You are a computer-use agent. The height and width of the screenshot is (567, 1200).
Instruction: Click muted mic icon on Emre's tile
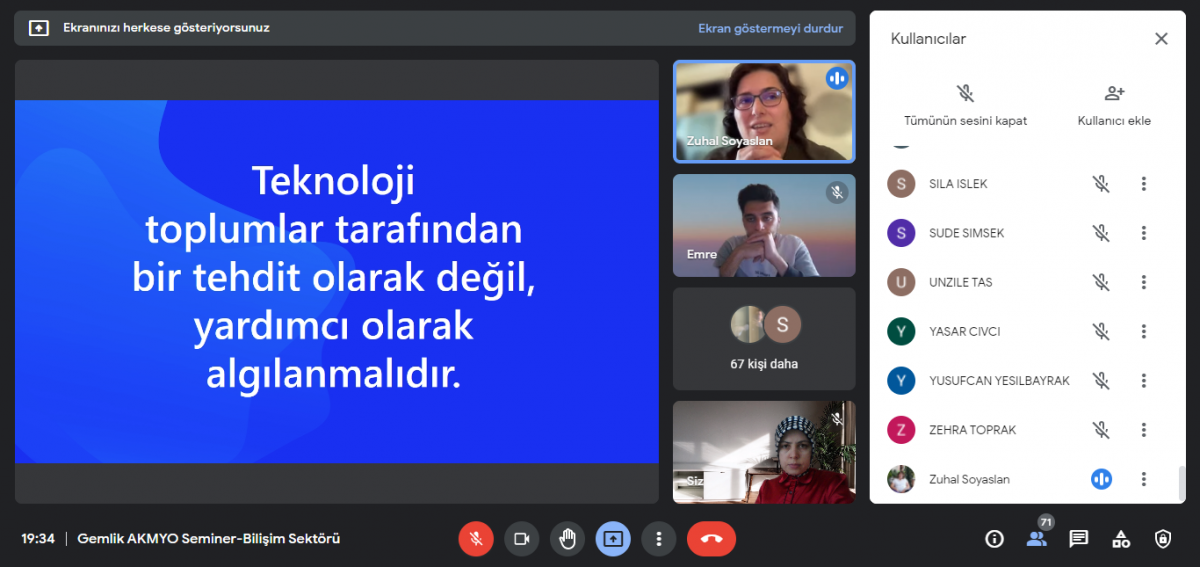[837, 192]
